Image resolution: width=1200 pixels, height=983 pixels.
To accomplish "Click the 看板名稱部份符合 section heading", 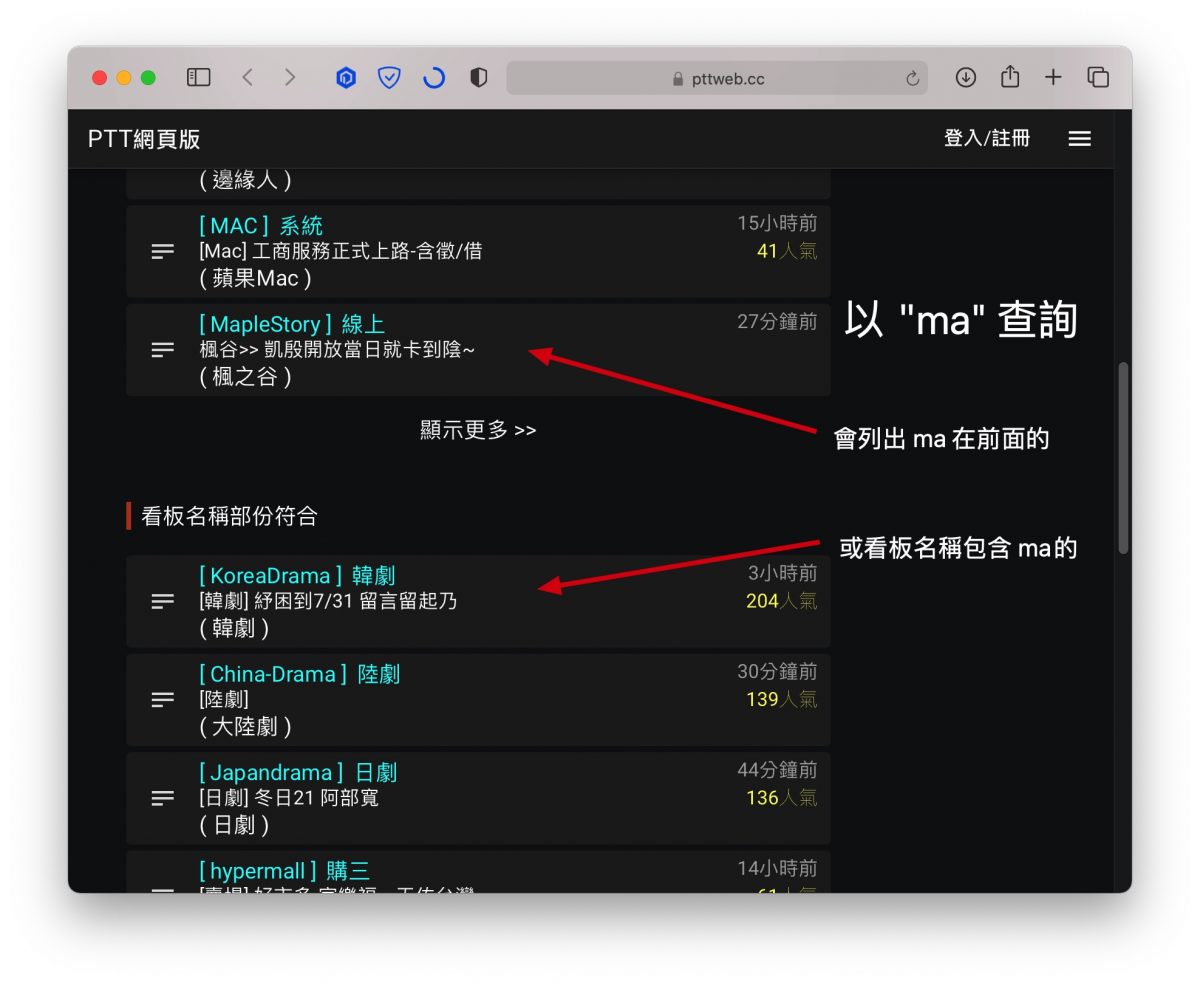I will coord(229,516).
